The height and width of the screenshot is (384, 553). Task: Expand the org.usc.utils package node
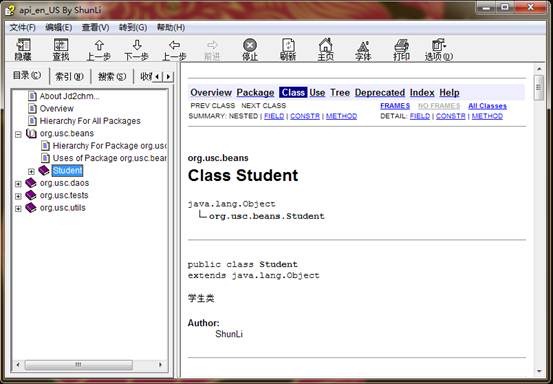(18, 208)
